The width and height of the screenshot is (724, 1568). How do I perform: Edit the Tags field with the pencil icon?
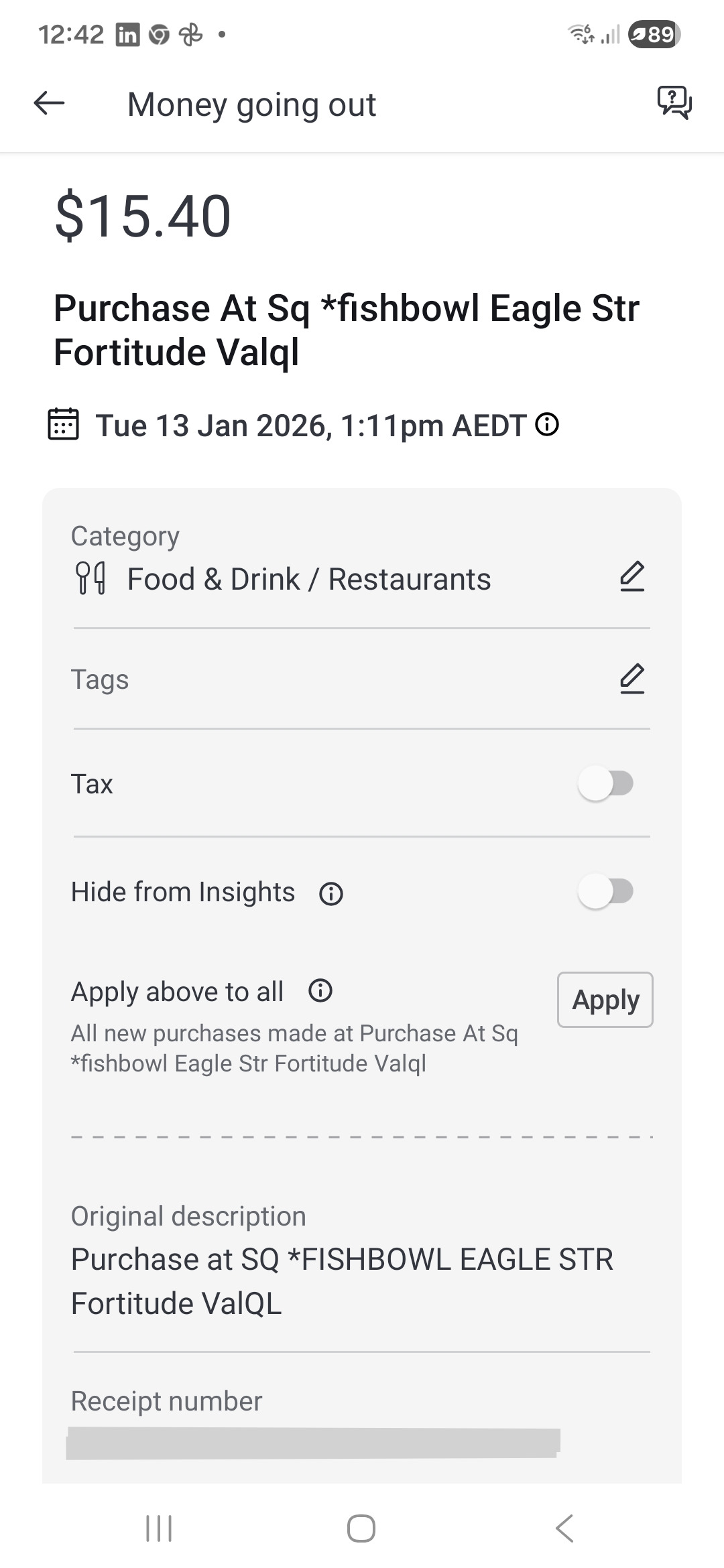[631, 679]
